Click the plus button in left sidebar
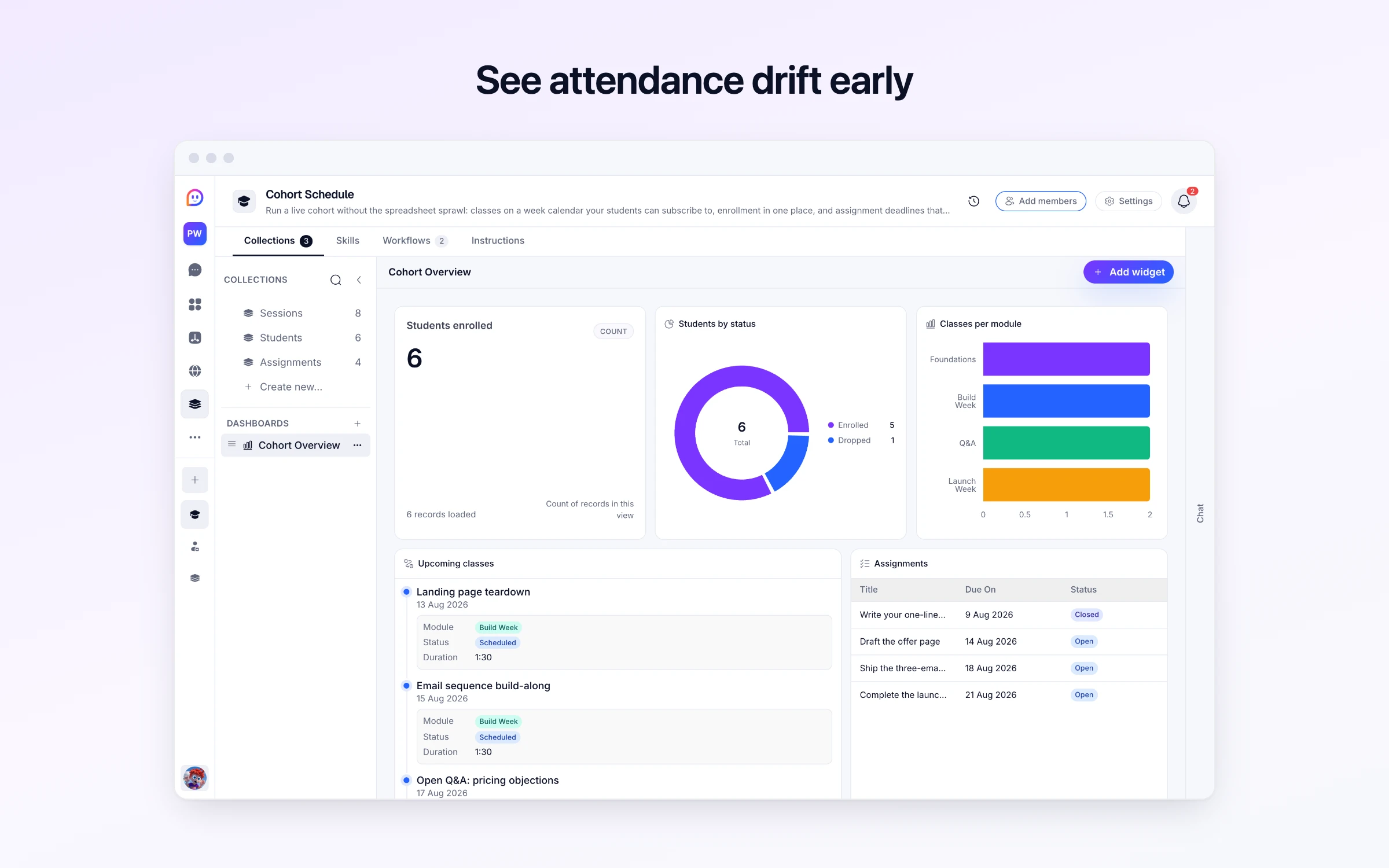 [194, 480]
